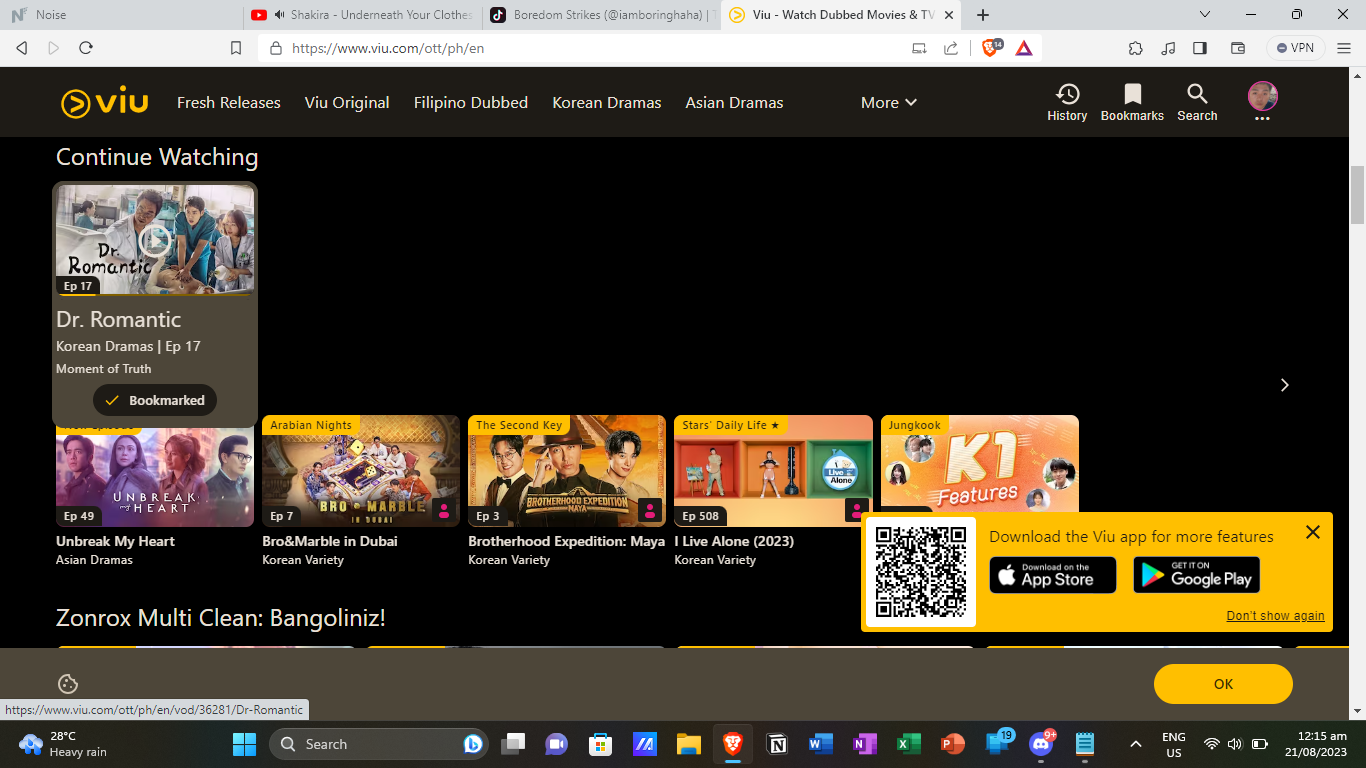Open the watch History icon

[1067, 102]
